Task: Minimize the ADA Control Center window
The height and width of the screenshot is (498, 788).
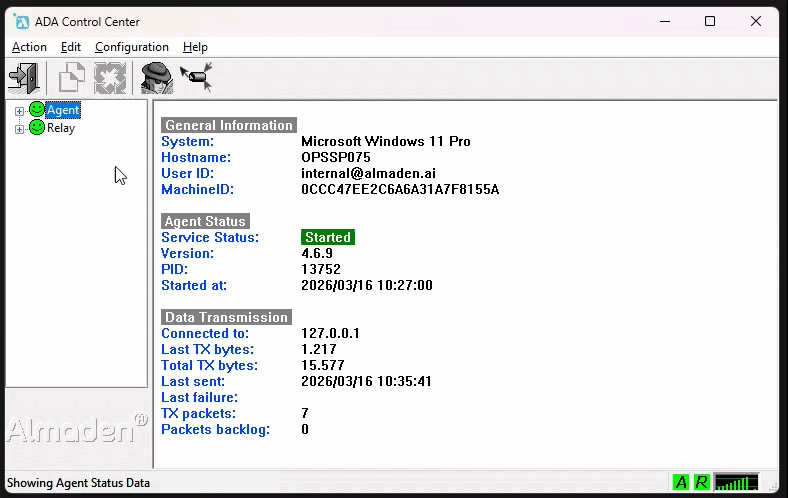Action: point(665,22)
